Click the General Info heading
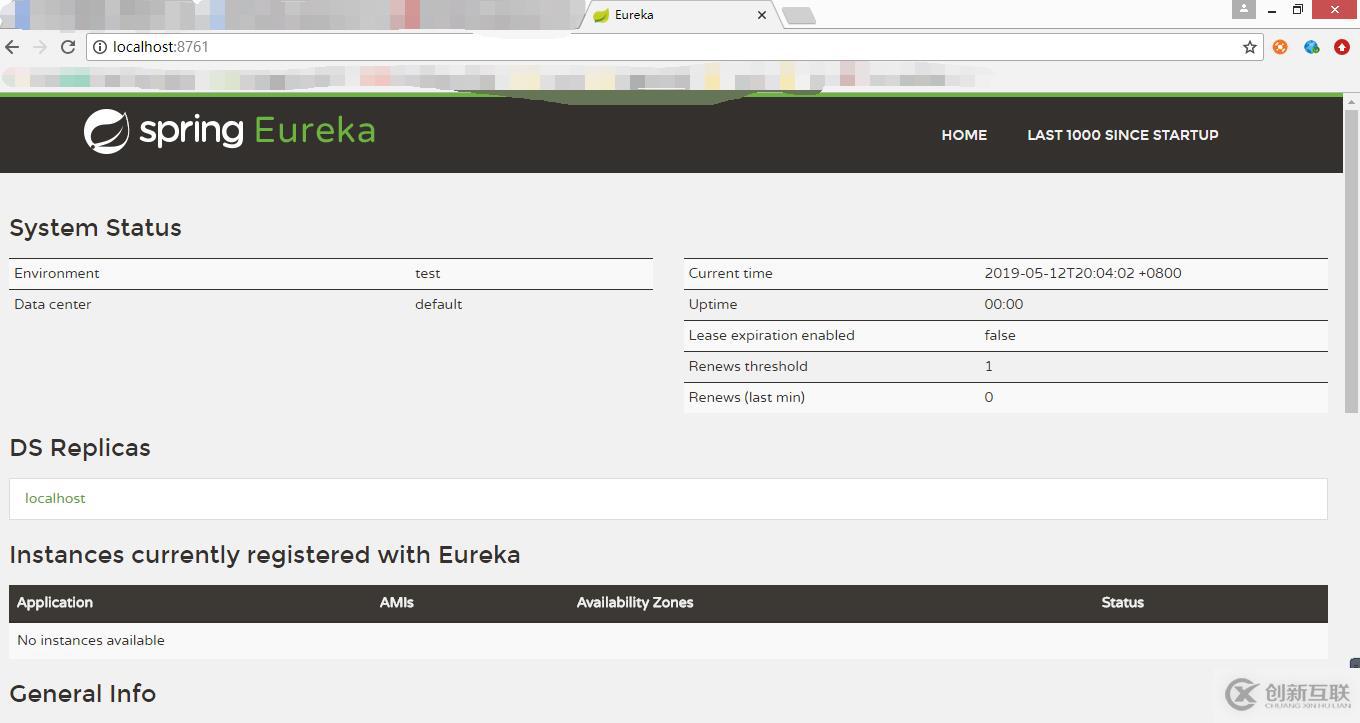The height and width of the screenshot is (723, 1360). [x=82, y=694]
